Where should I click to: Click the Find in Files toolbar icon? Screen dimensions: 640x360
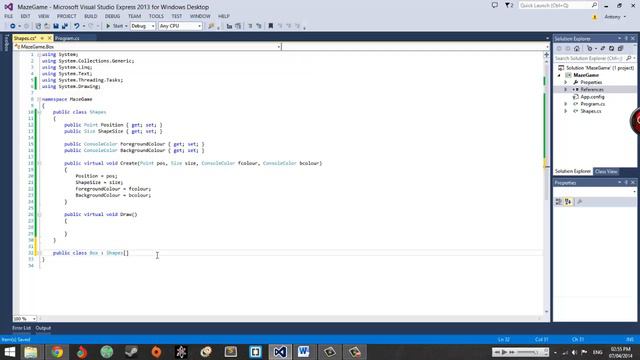tap(211, 26)
